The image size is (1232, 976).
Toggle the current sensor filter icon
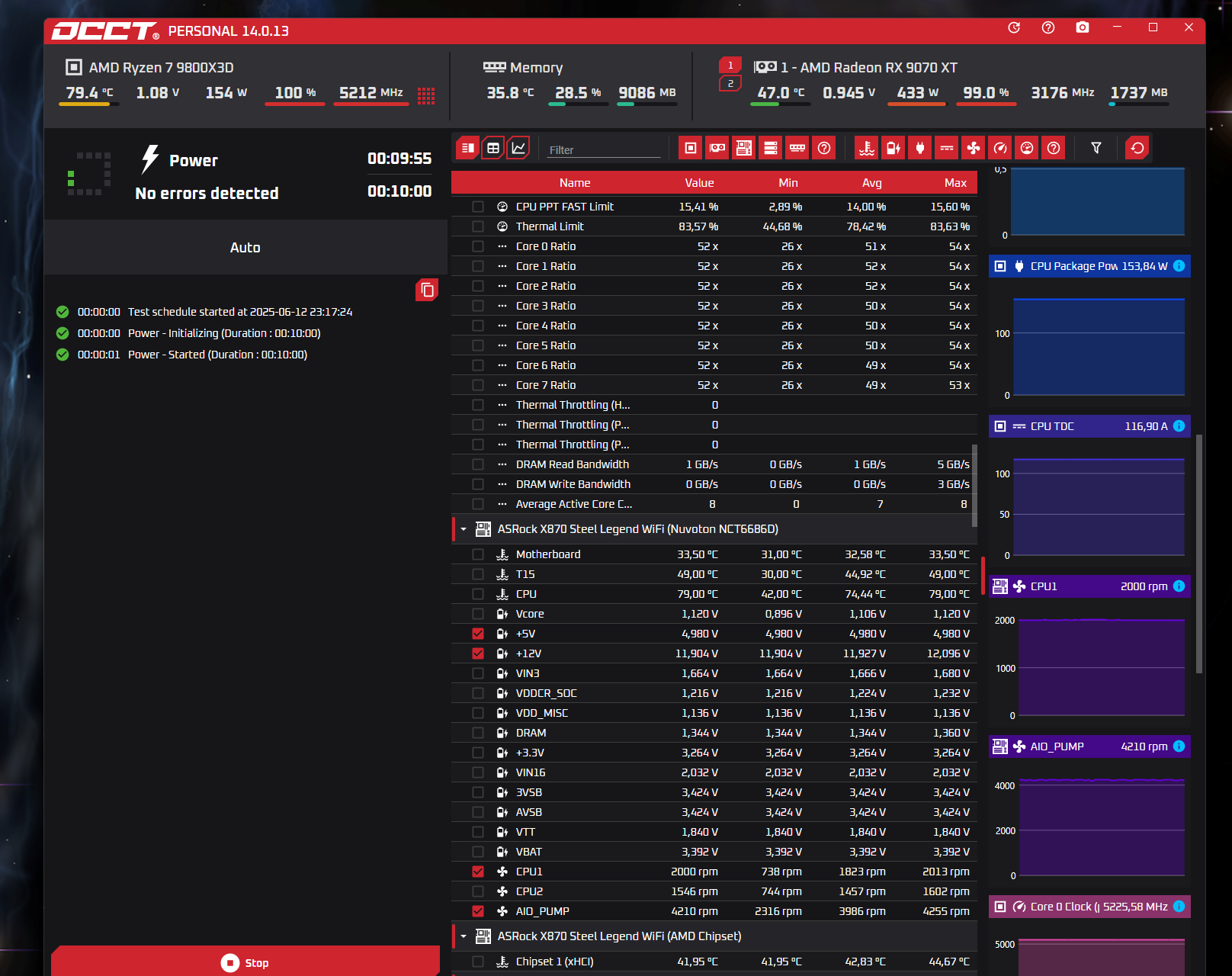tap(947, 148)
